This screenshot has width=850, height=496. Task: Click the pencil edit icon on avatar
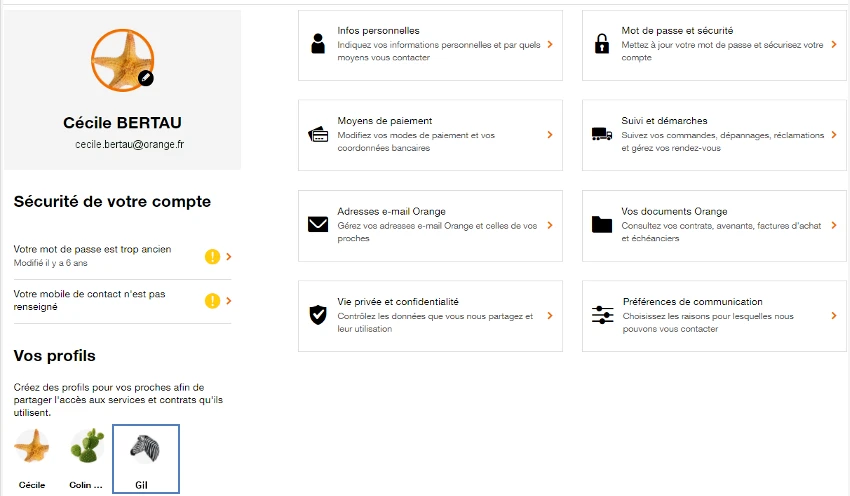tap(145, 78)
